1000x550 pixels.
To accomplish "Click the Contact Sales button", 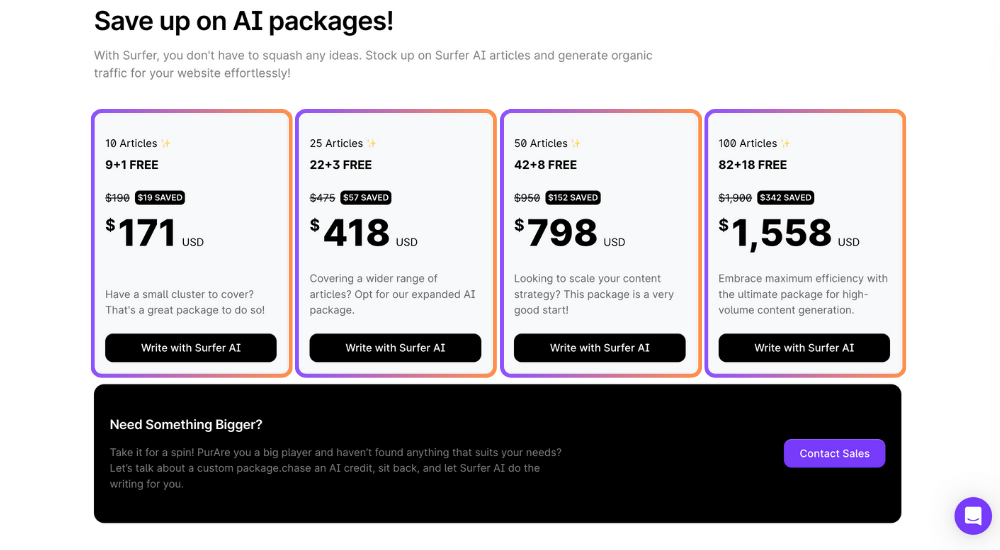I will pyautogui.click(x=834, y=453).
